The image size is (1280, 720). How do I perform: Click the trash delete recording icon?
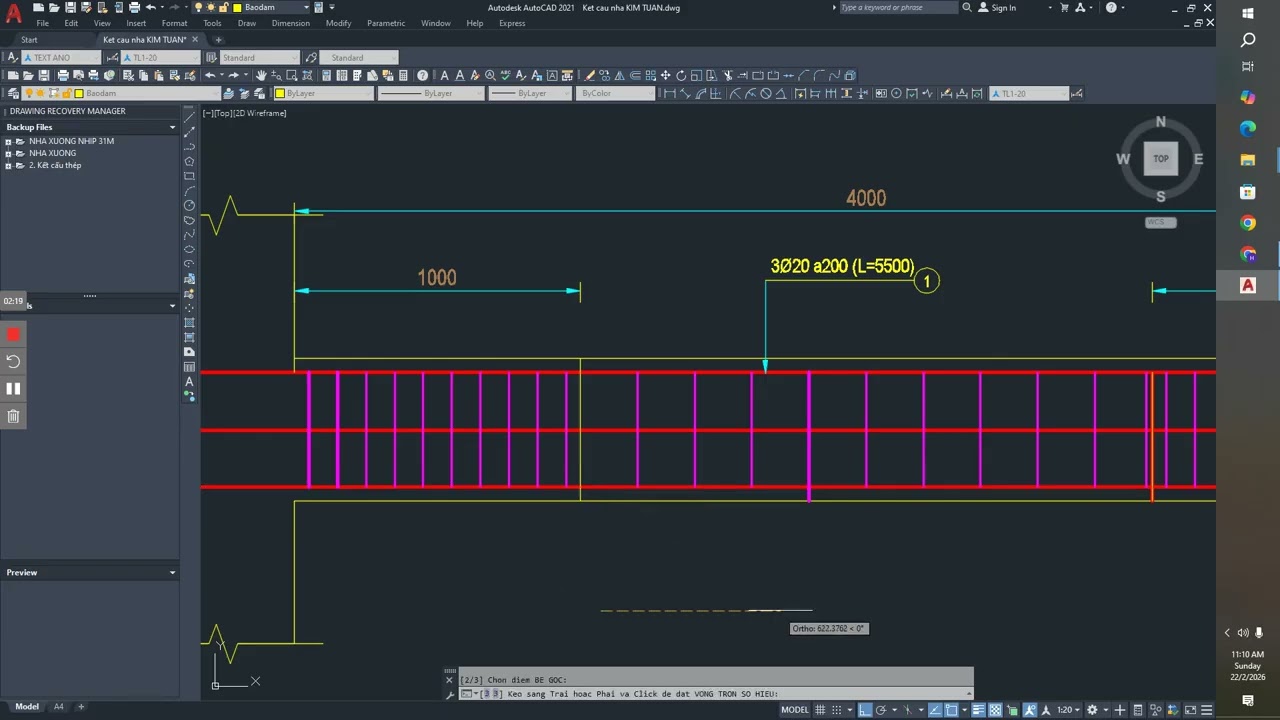tap(13, 416)
